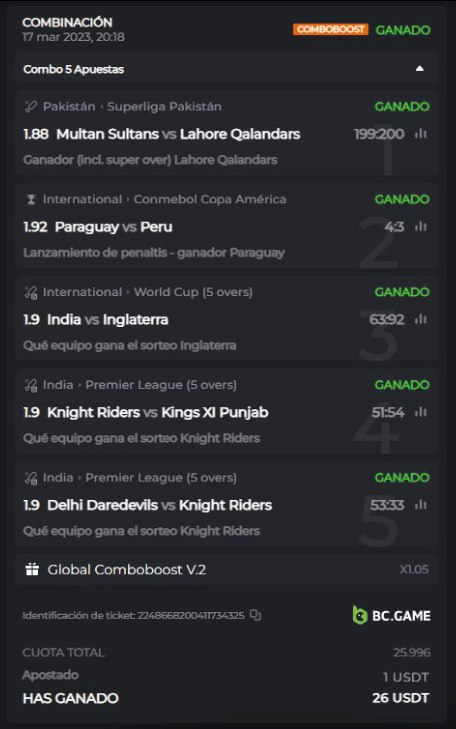
Task: Open the Multan Sultans vs Lahore Qalandars match
Action: (178, 134)
